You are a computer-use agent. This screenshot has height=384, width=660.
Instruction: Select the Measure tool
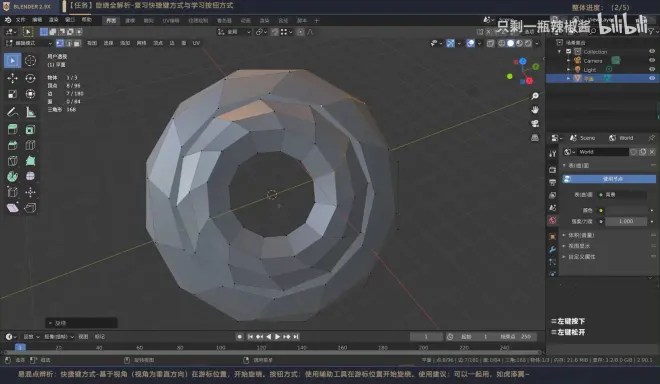tap(30, 112)
